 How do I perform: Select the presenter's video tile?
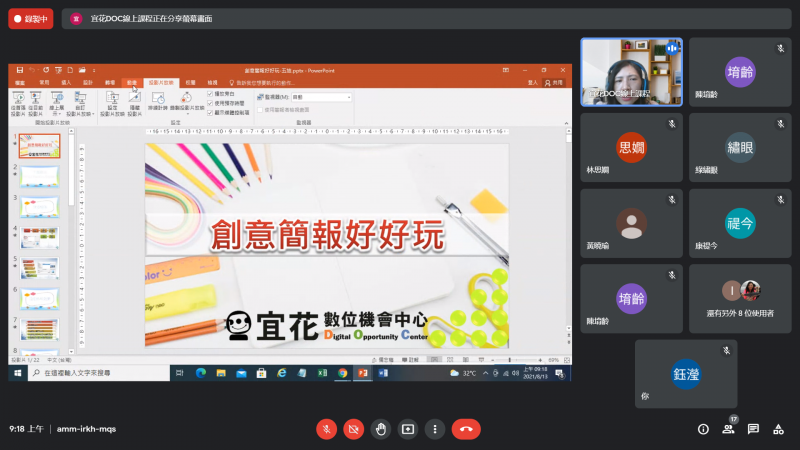pyautogui.click(x=631, y=72)
